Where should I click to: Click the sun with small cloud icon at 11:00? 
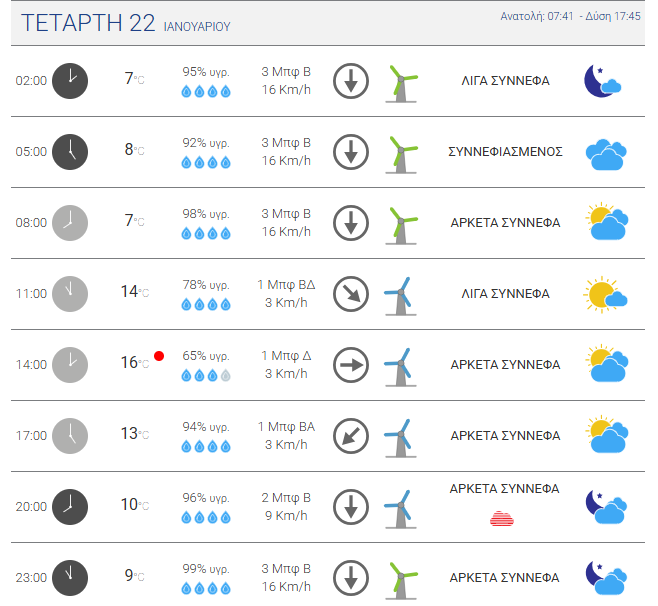tap(605, 294)
